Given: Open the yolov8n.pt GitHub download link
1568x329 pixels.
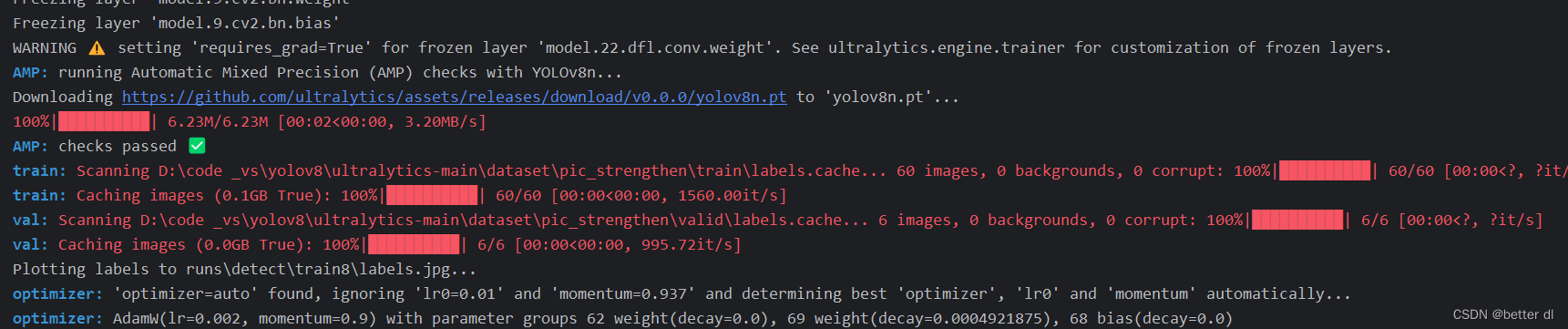Looking at the screenshot, I should 454,97.
